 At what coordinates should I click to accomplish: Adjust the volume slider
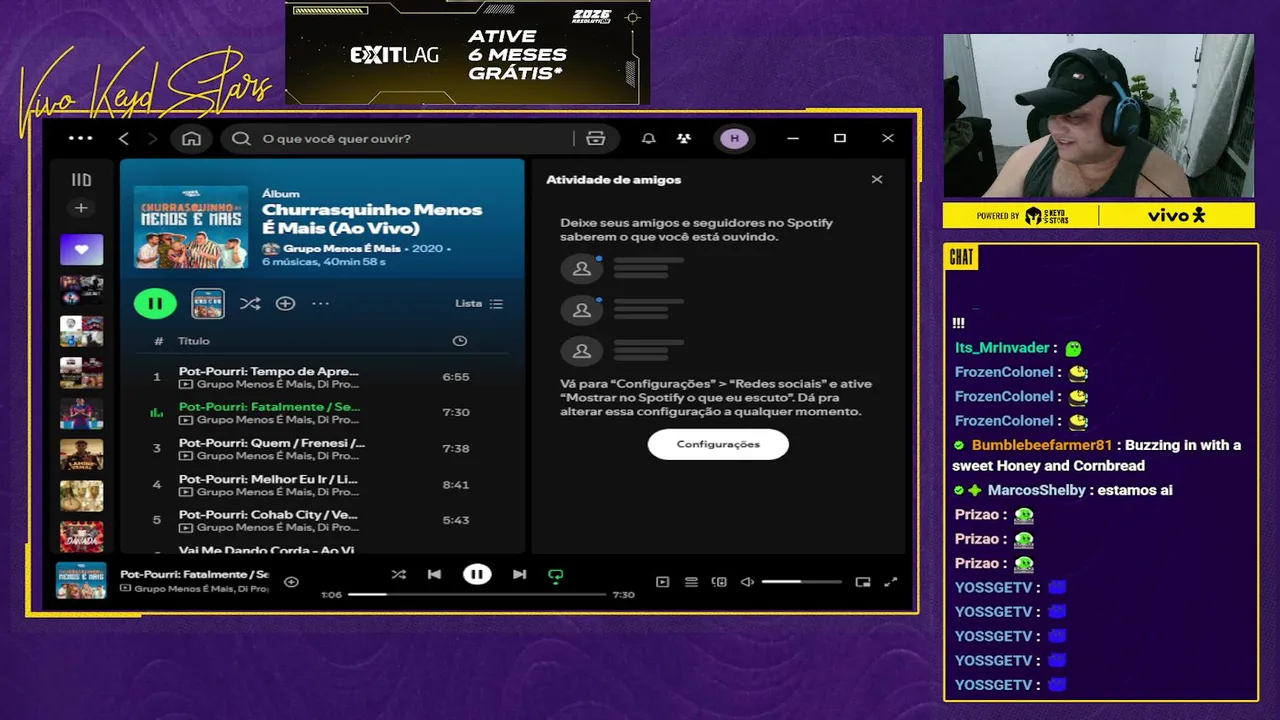pyautogui.click(x=801, y=582)
